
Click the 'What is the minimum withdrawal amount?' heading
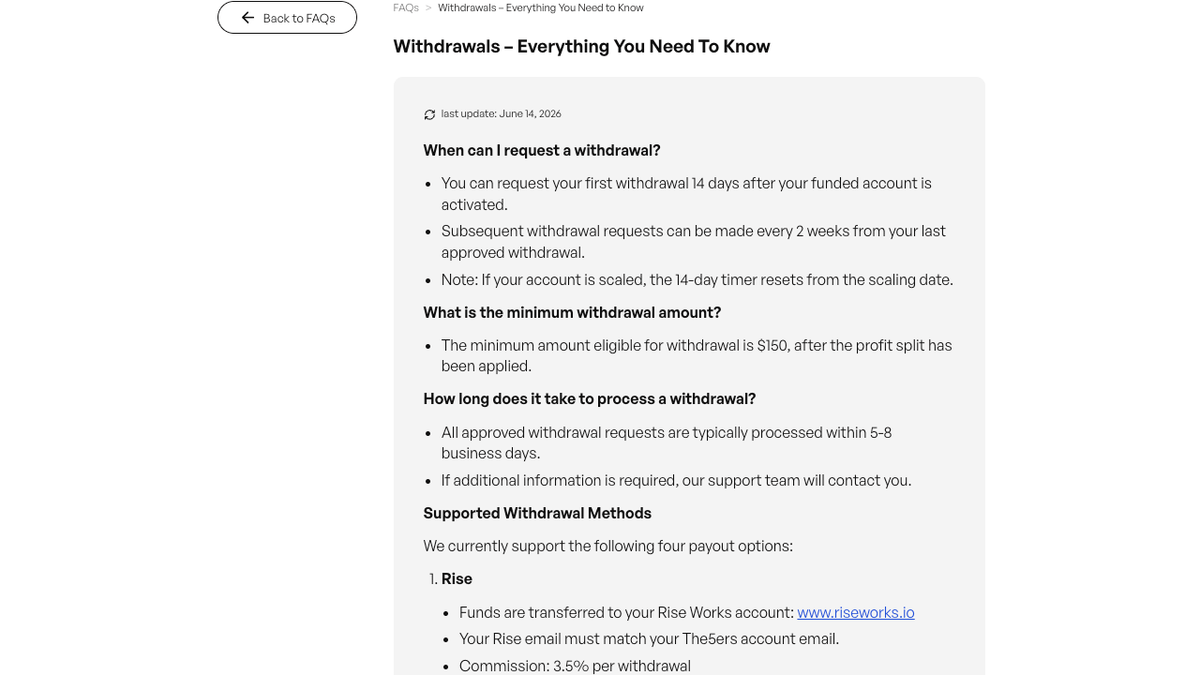click(572, 312)
